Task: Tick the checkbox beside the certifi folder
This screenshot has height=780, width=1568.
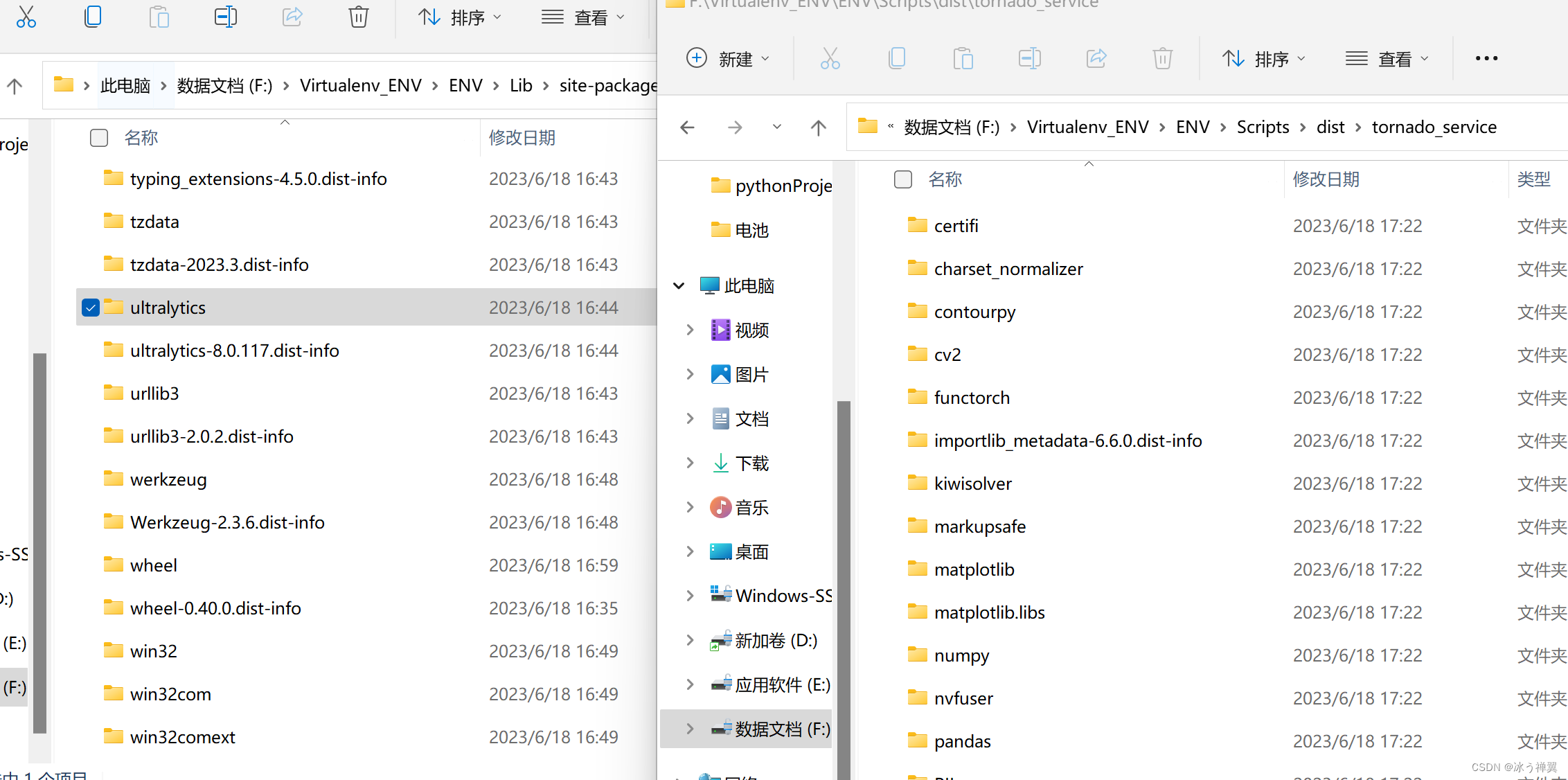Action: (903, 225)
